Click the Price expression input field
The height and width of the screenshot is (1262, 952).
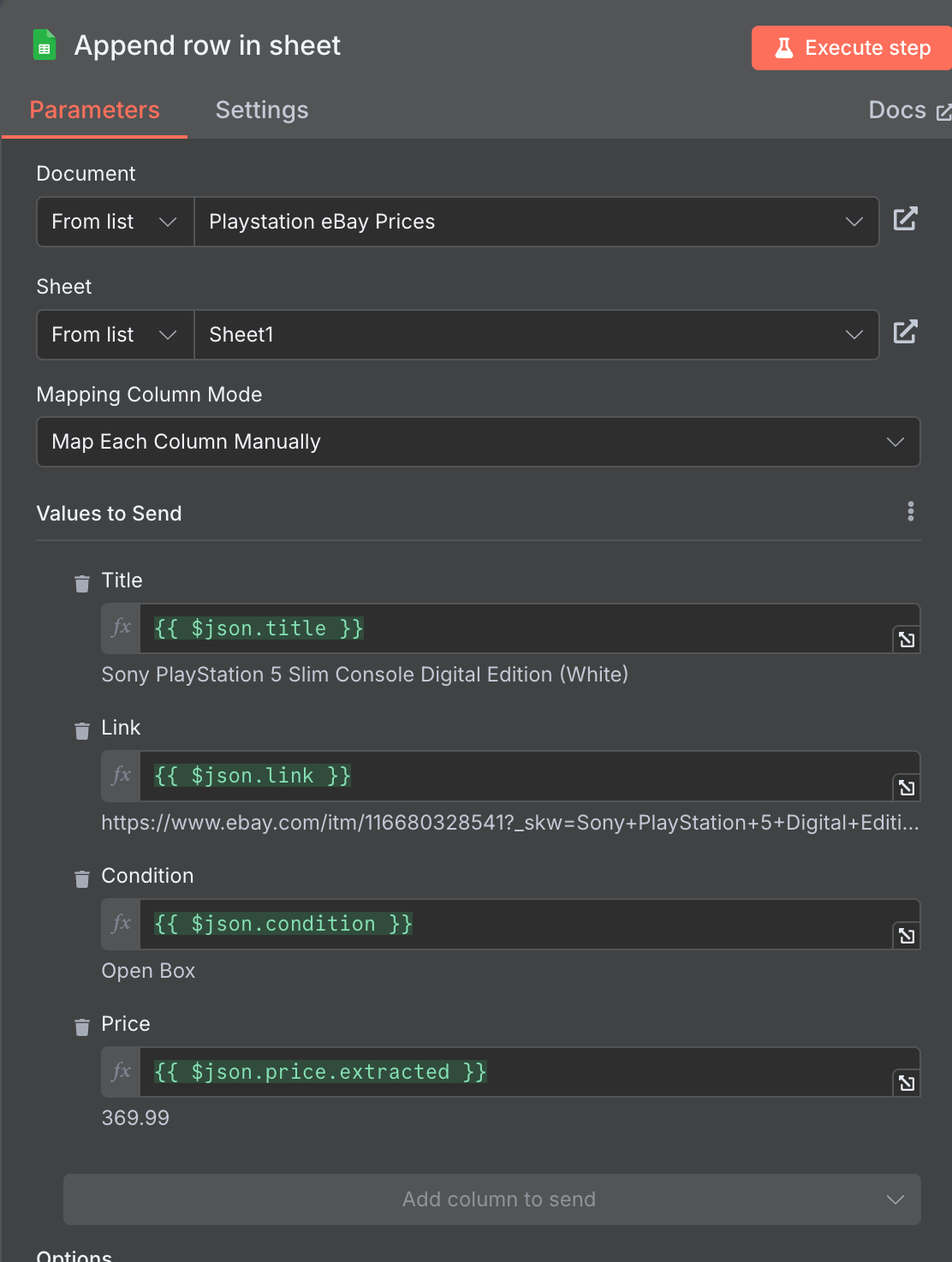pyautogui.click(x=514, y=1072)
